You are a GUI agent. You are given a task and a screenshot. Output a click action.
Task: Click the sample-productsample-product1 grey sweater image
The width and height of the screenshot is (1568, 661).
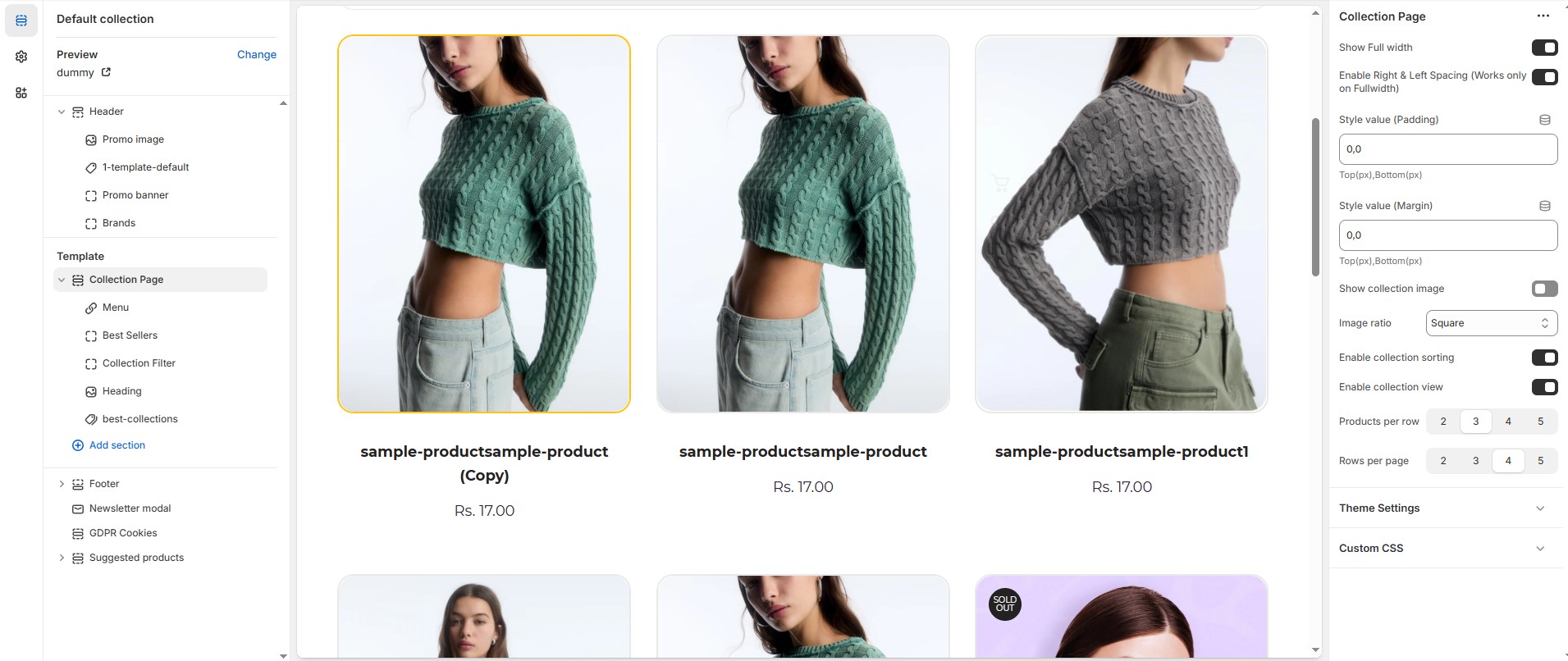pyautogui.click(x=1121, y=224)
